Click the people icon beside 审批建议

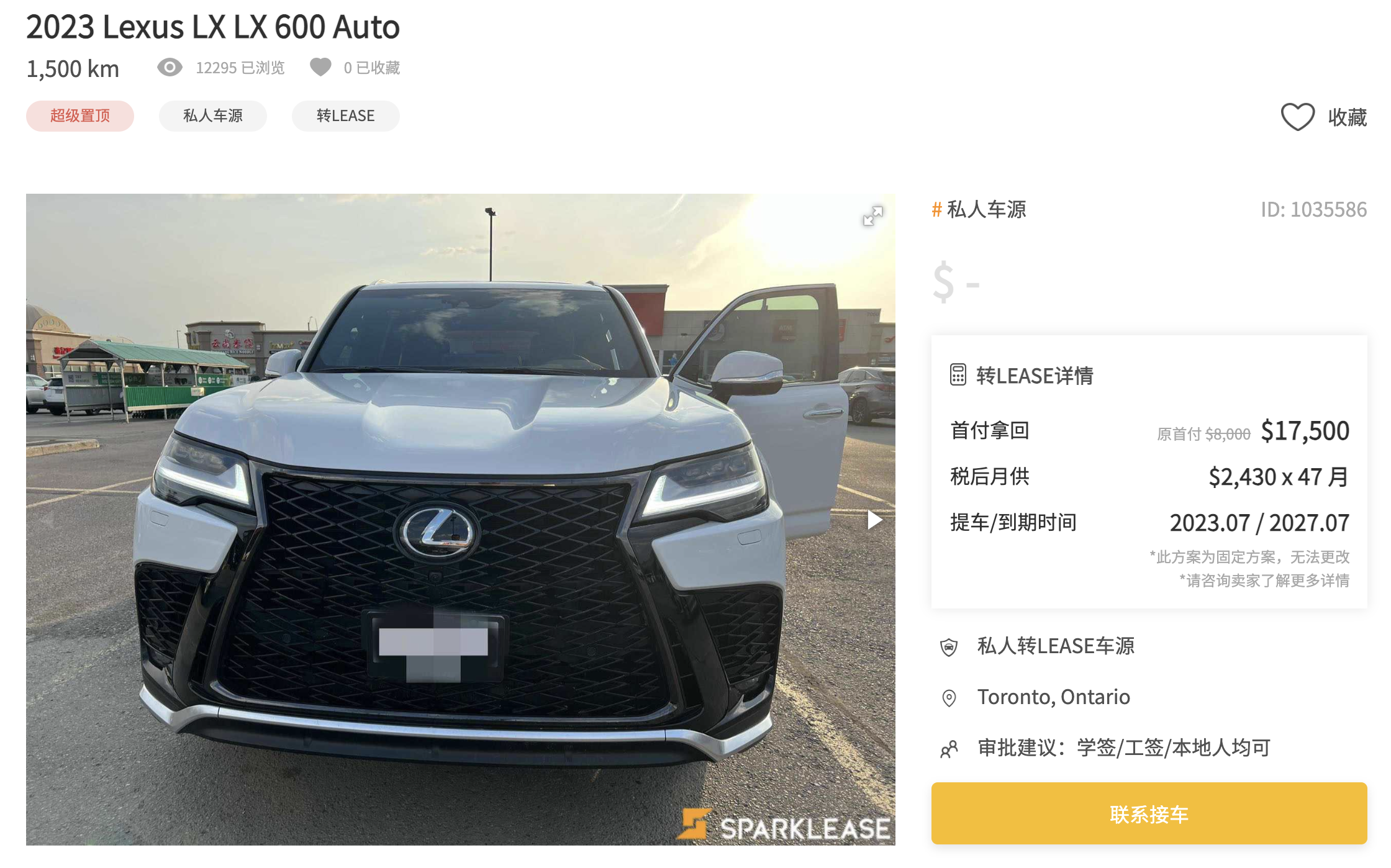[949, 749]
